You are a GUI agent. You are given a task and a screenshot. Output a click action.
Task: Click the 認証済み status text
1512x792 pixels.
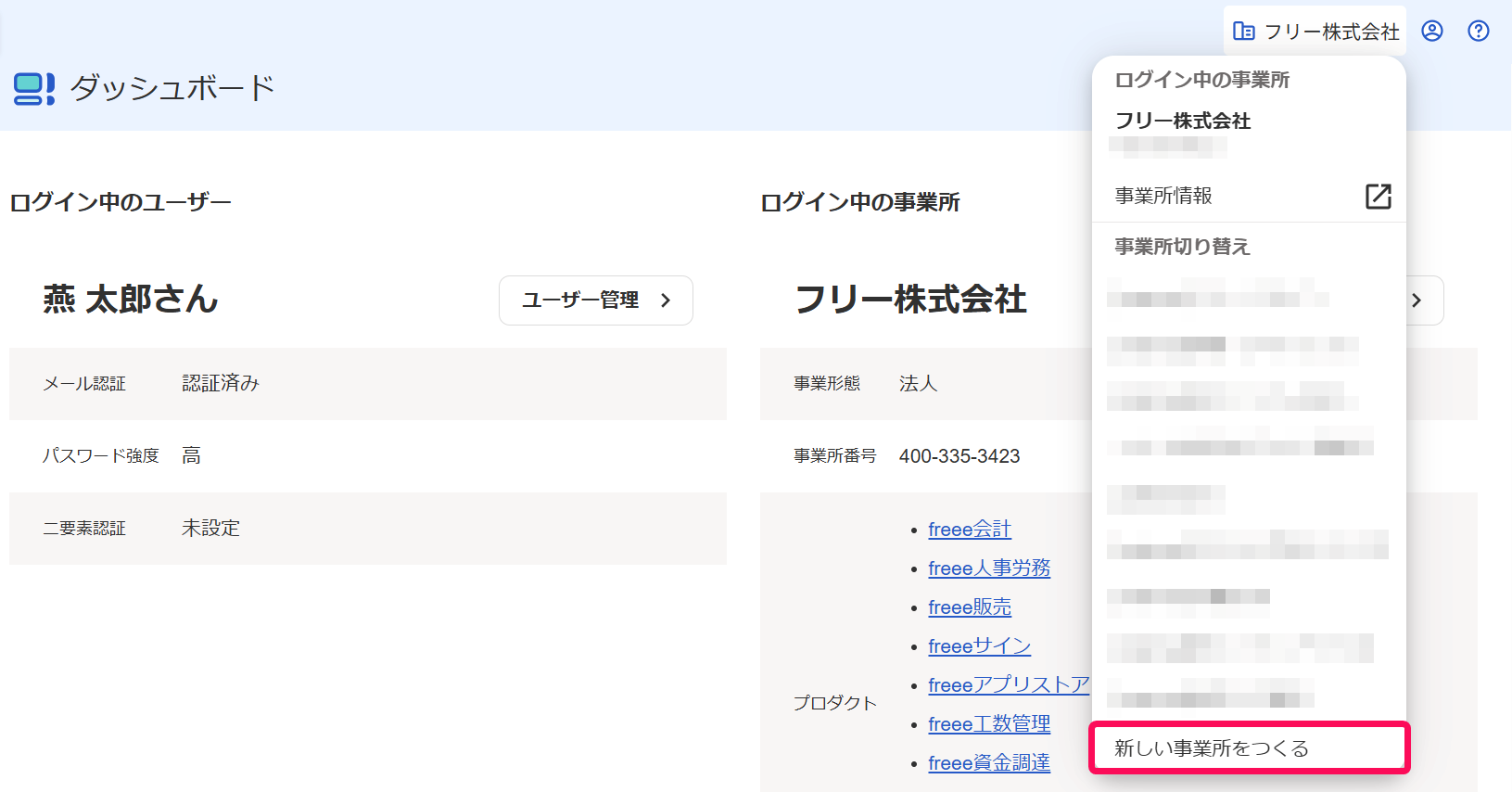click(x=221, y=383)
